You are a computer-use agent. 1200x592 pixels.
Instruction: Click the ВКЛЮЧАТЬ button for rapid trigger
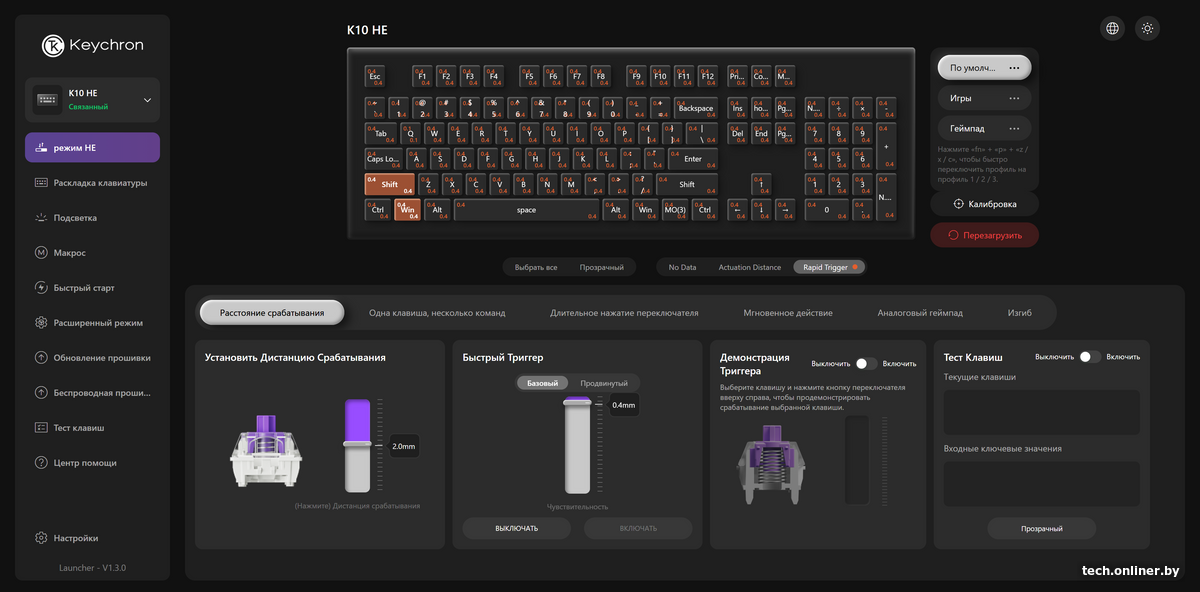pyautogui.click(x=638, y=528)
